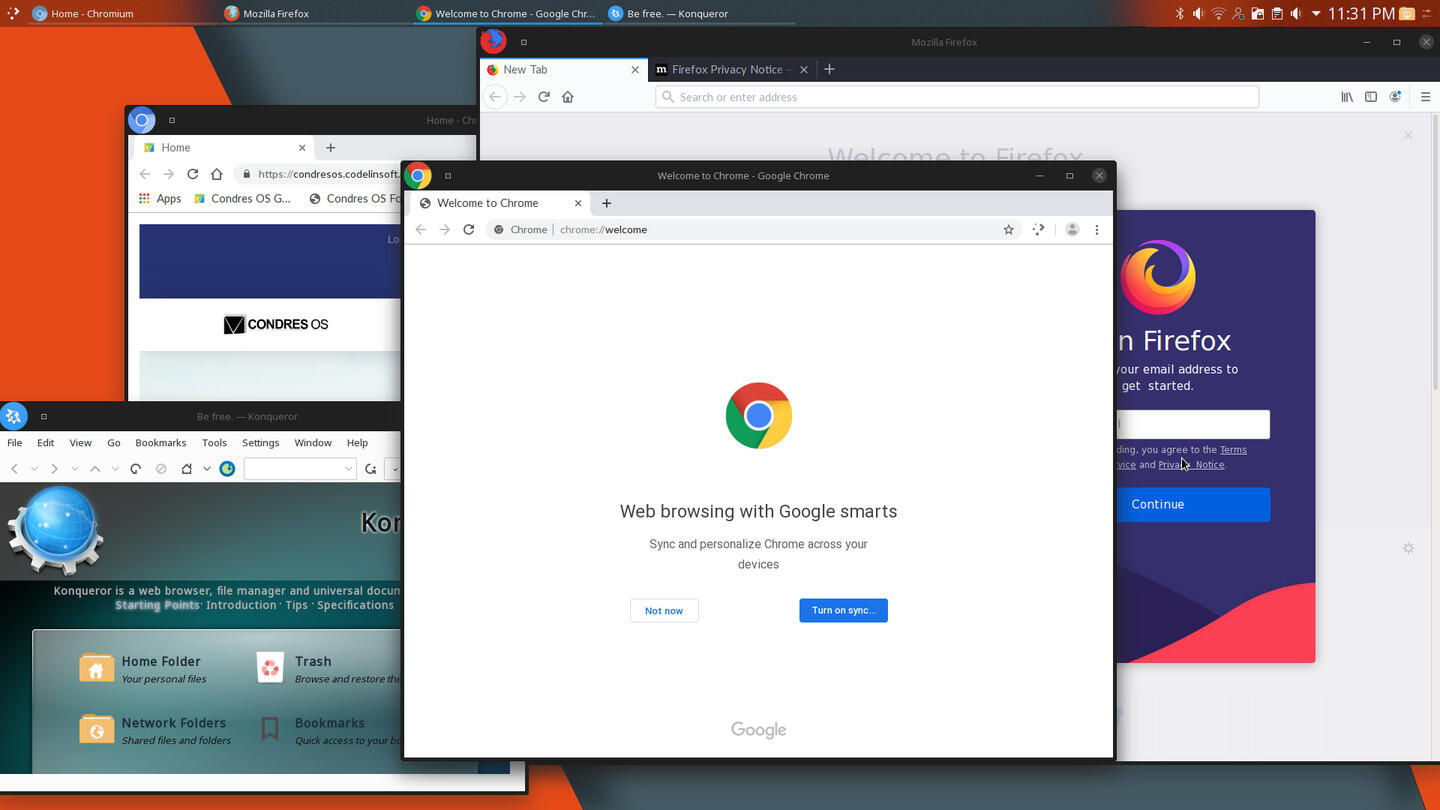Viewport: 1440px width, 810px height.
Task: Open Home Folder in Konqueror
Action: 143,668
